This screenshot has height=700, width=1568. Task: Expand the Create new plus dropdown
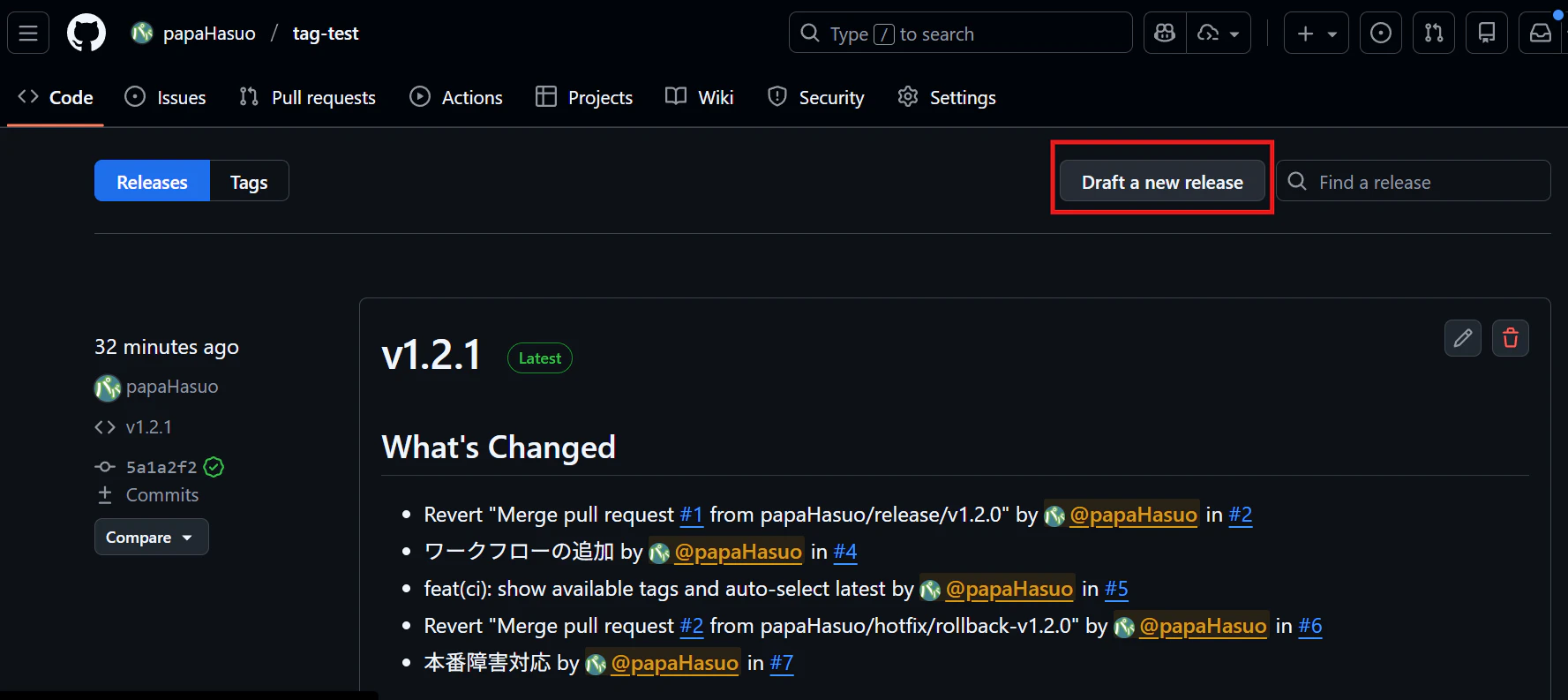pos(1316,34)
